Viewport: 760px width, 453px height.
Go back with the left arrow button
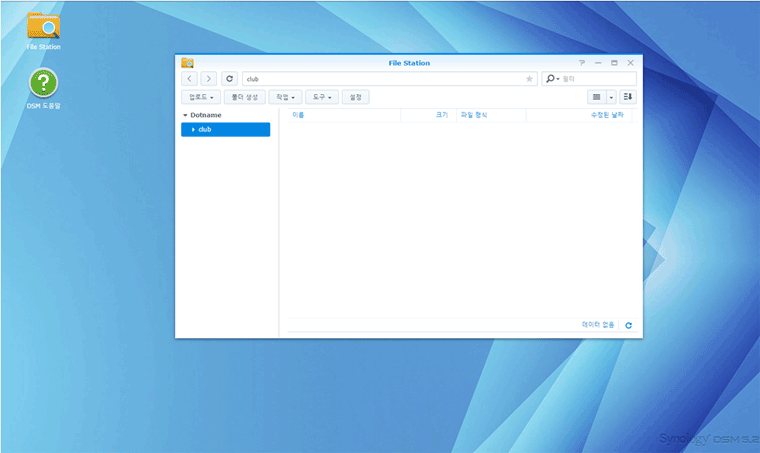(x=190, y=78)
